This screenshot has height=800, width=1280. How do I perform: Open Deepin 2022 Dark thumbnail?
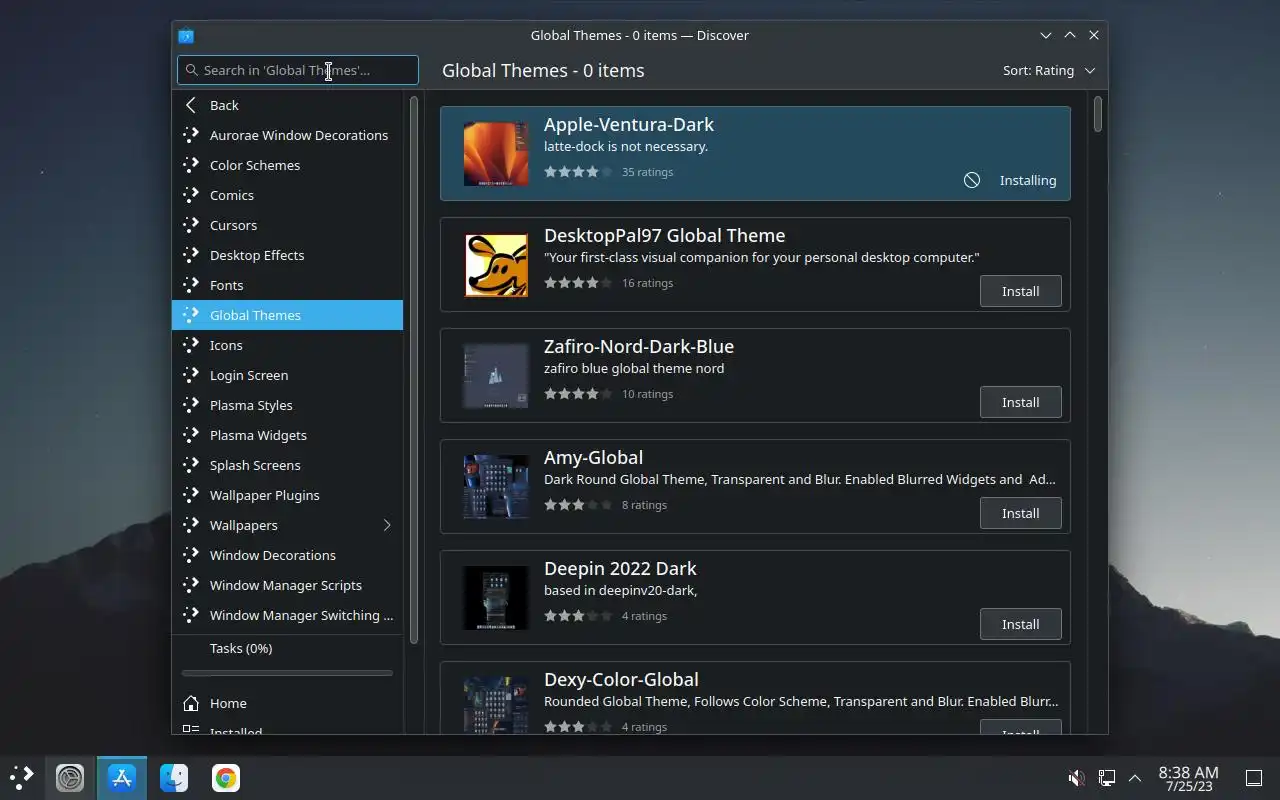coord(496,598)
